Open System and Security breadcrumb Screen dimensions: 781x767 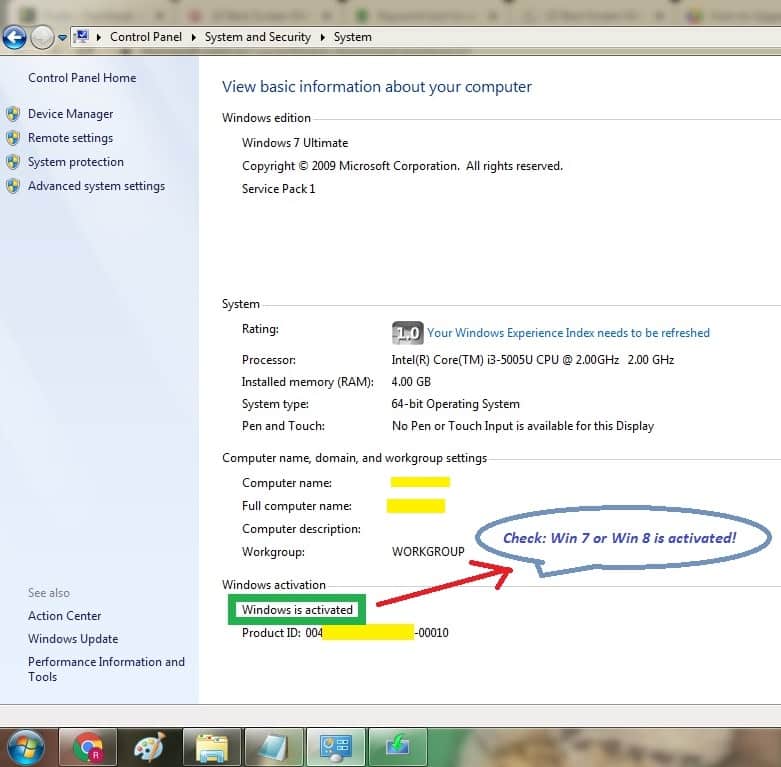point(258,37)
